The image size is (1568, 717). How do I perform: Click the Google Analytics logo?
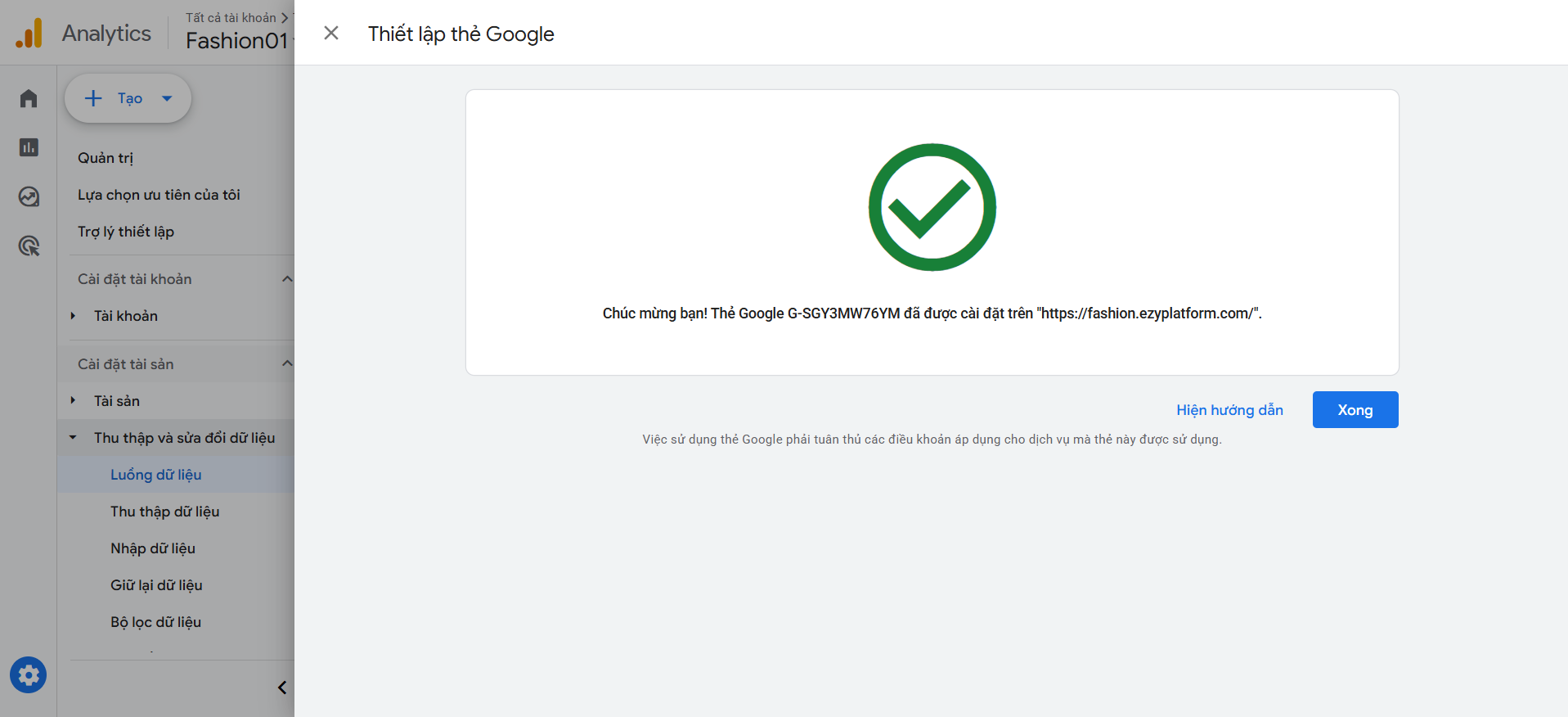click(29, 34)
